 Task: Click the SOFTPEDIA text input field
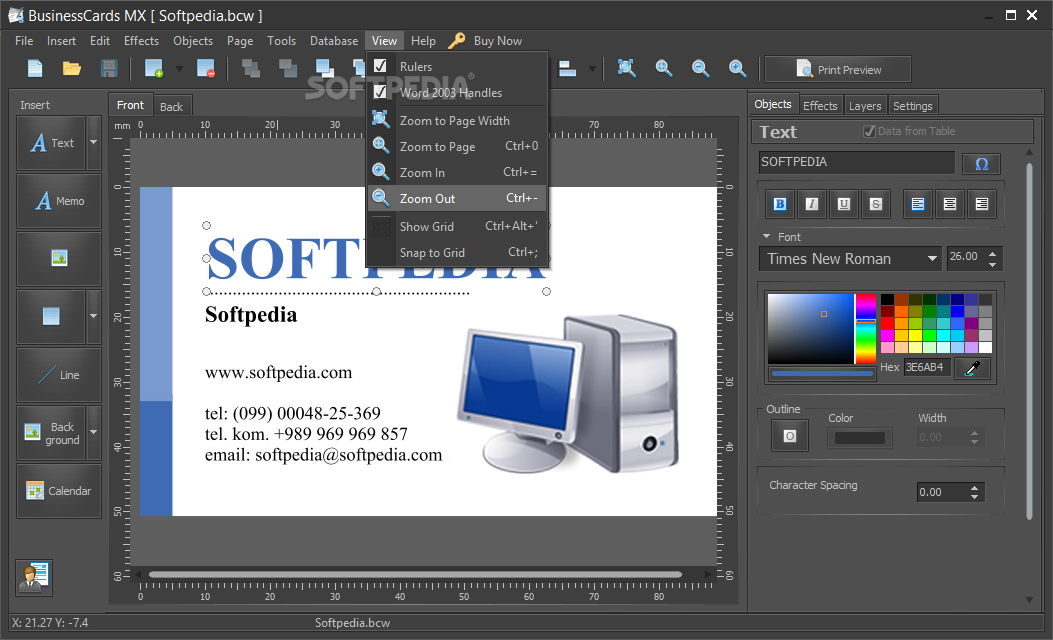pyautogui.click(x=856, y=163)
